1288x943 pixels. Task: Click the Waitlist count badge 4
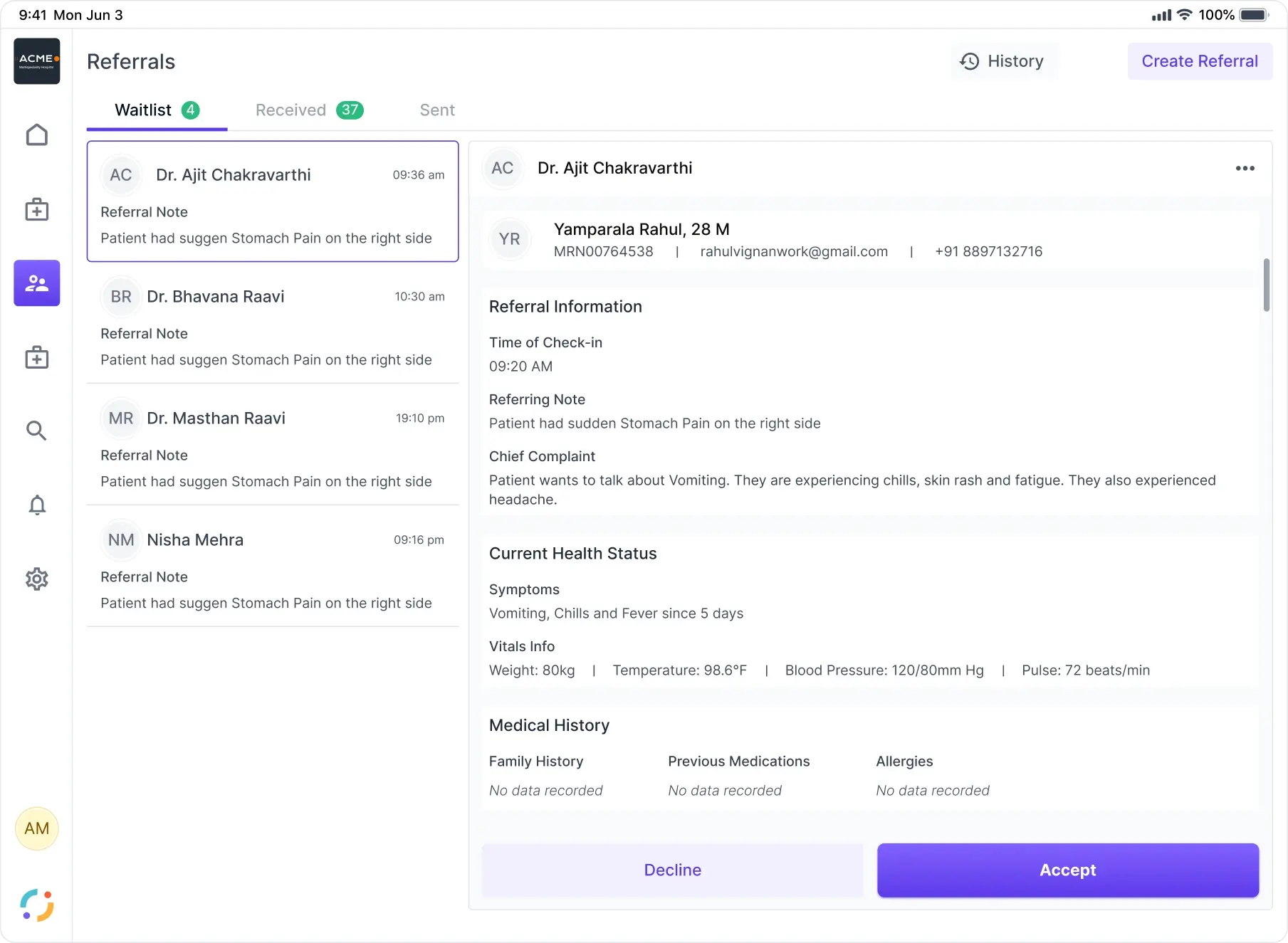pos(190,110)
